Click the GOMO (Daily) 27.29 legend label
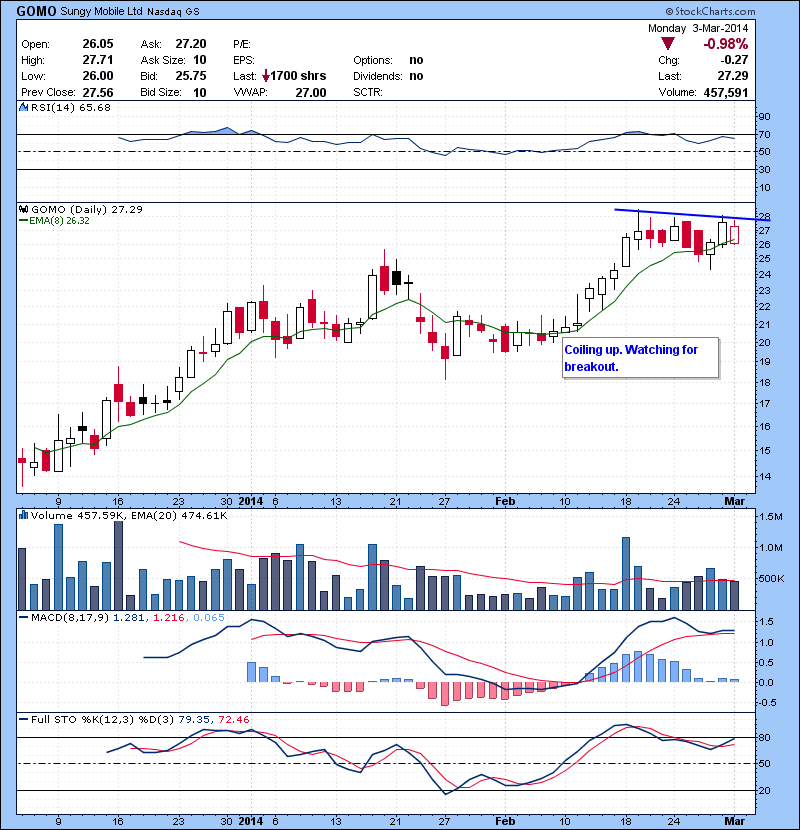The width and height of the screenshot is (800, 830). tap(87, 209)
